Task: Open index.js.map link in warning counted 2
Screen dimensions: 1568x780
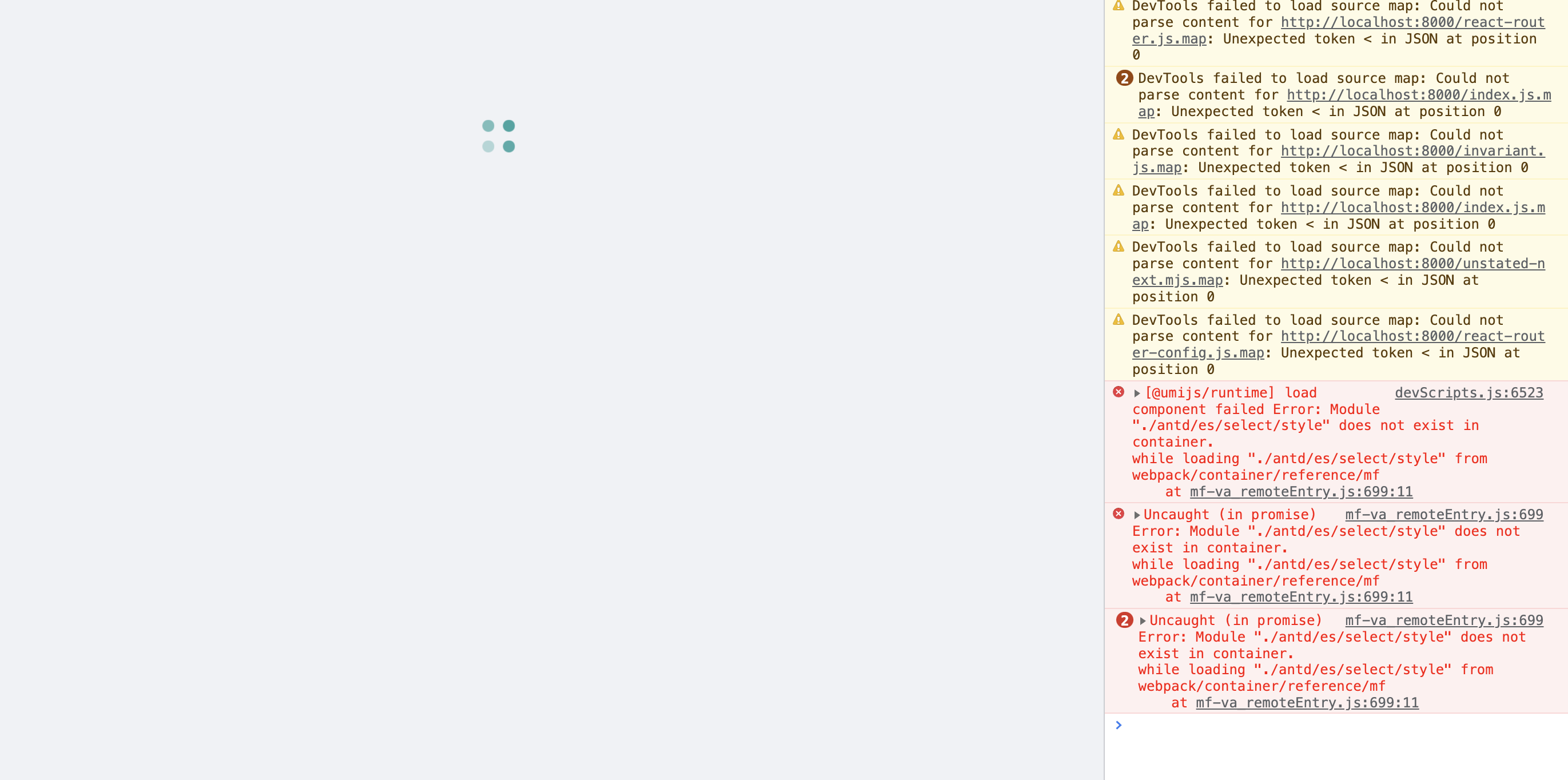Action: click(1418, 95)
